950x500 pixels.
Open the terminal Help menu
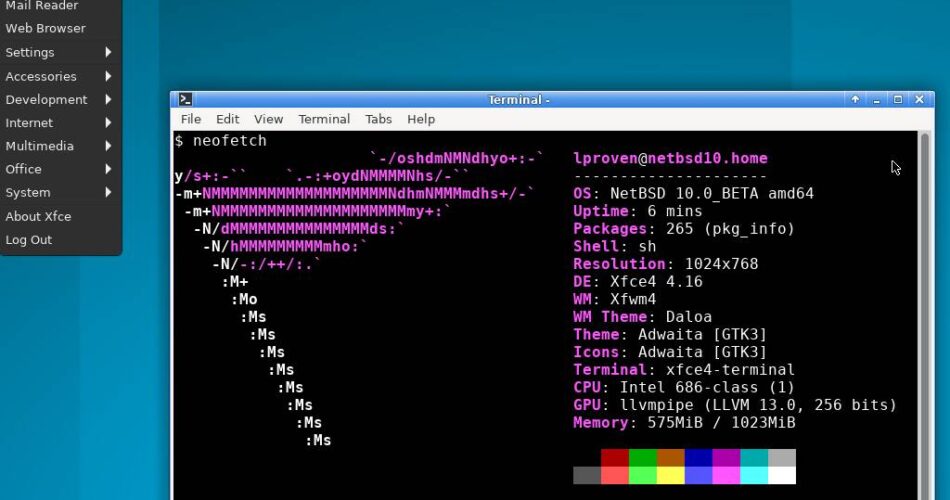point(421,119)
